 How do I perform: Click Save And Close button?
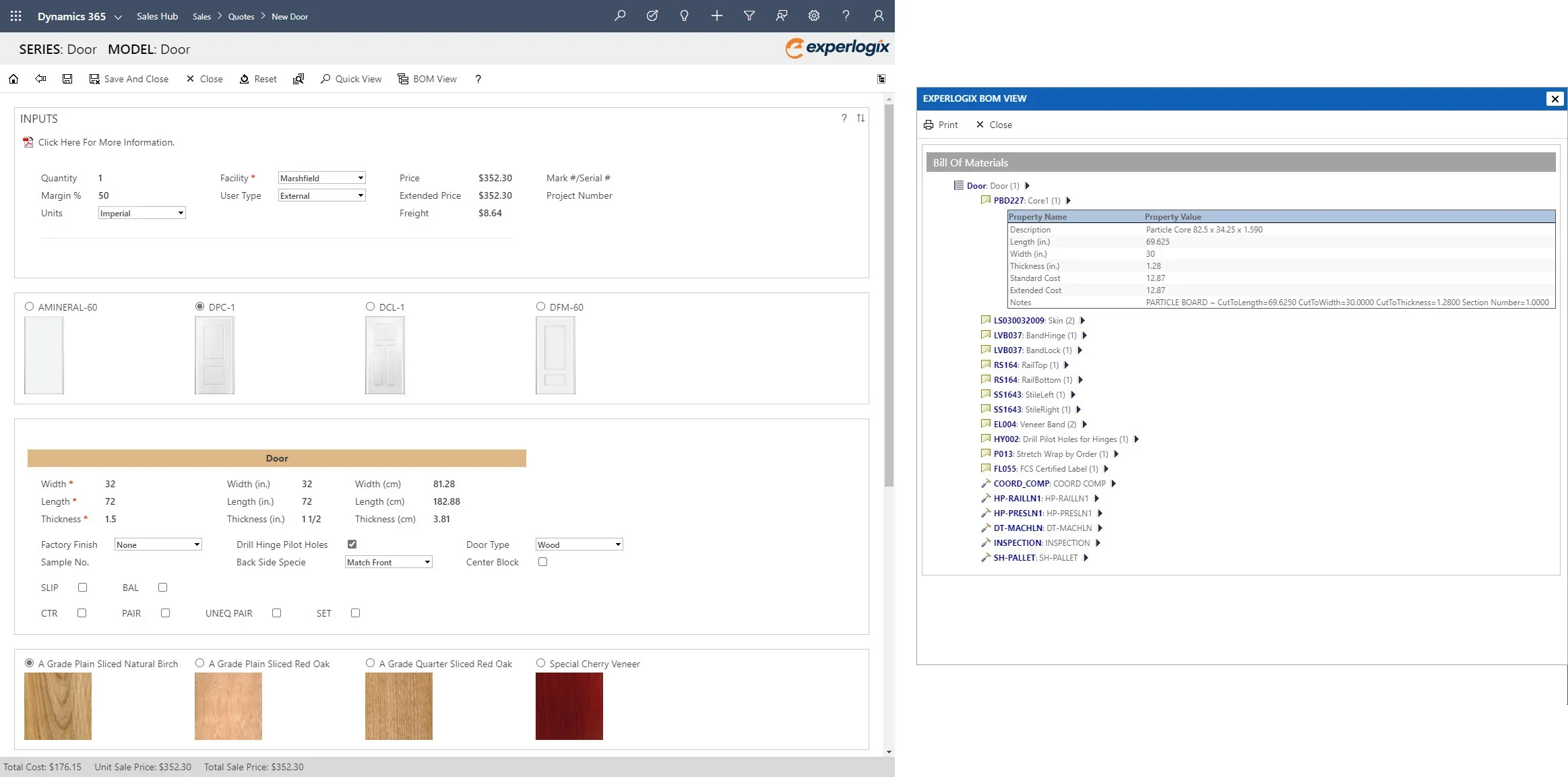[x=129, y=79]
